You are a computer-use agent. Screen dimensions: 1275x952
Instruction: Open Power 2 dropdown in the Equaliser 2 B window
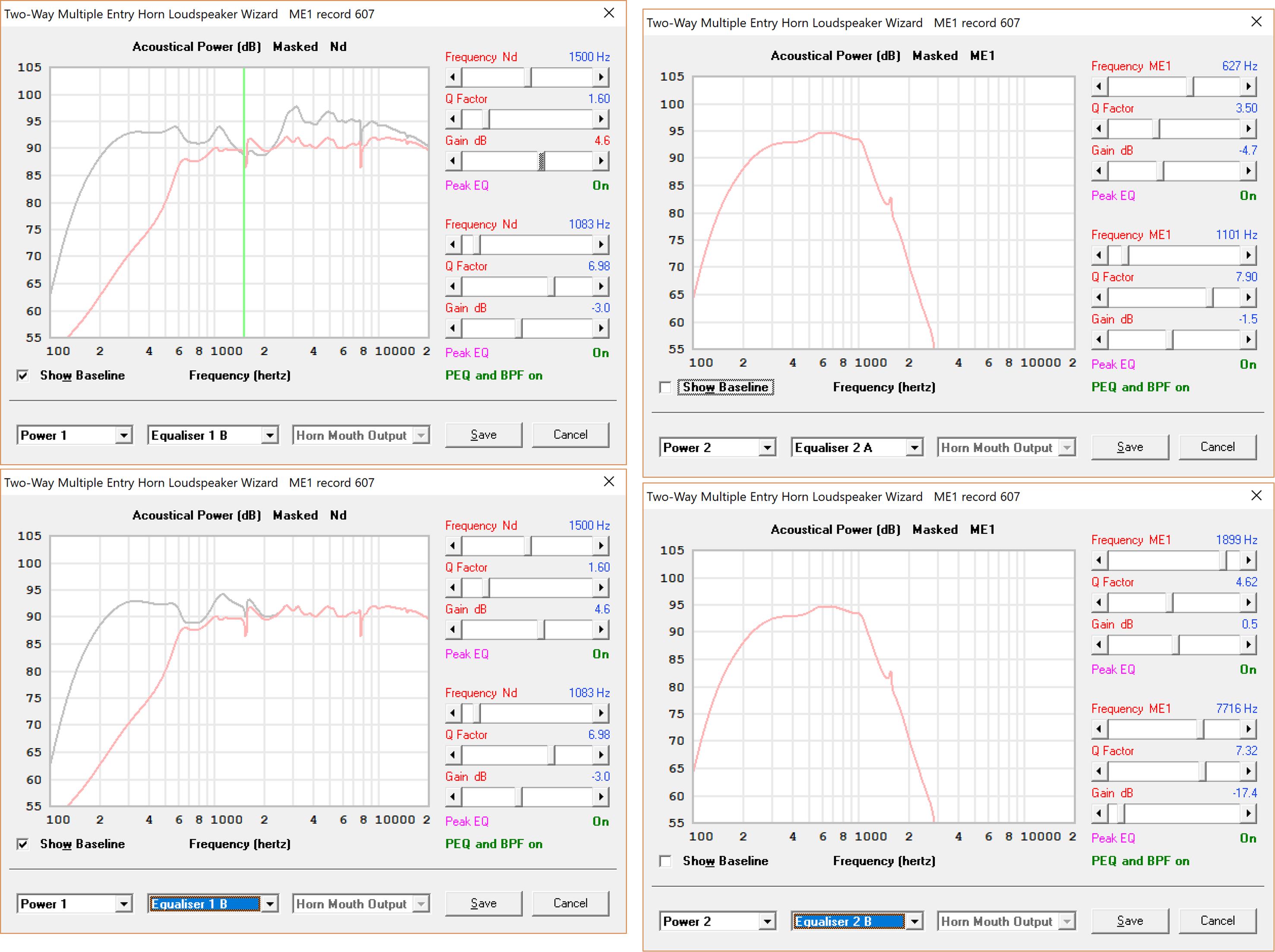coord(767,921)
